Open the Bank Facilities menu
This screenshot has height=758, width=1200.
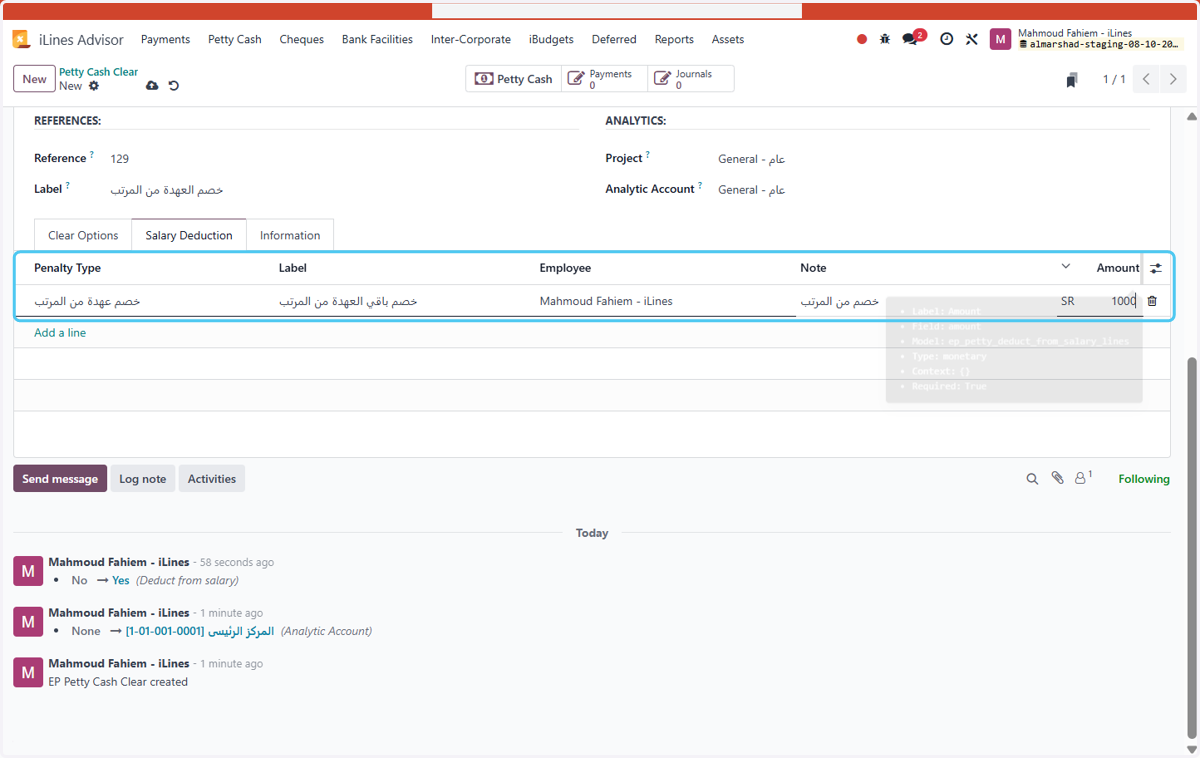[x=377, y=40]
